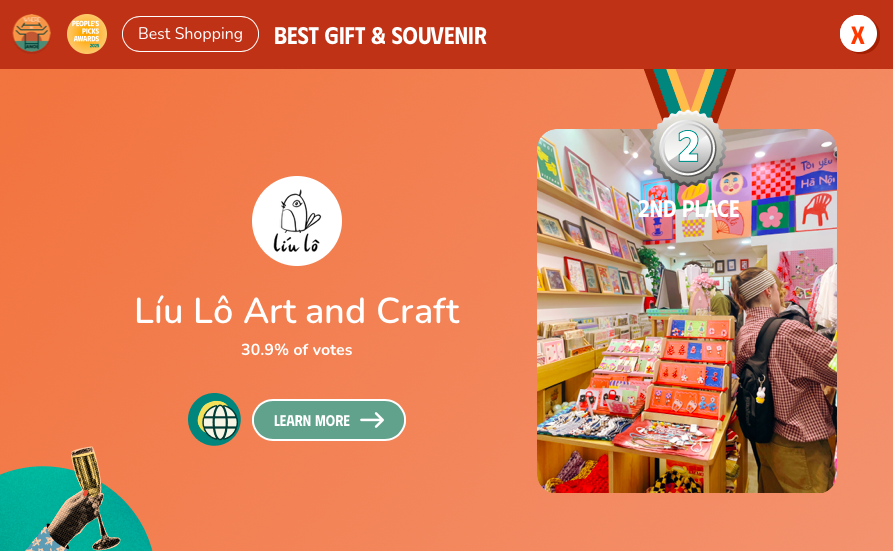Open the website via the globe icon
Screen dimensions: 893x551
(x=214, y=419)
